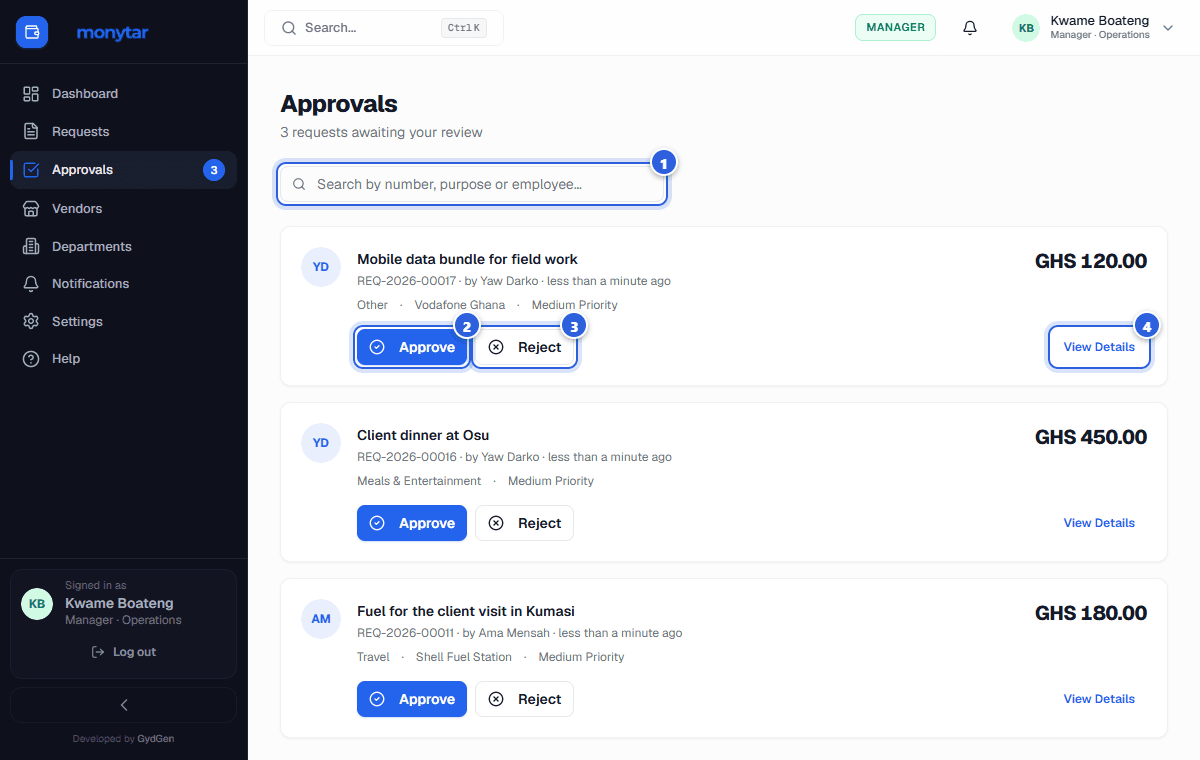
Task: Click the vendor tag Shell Fuel Station
Action: (x=464, y=657)
